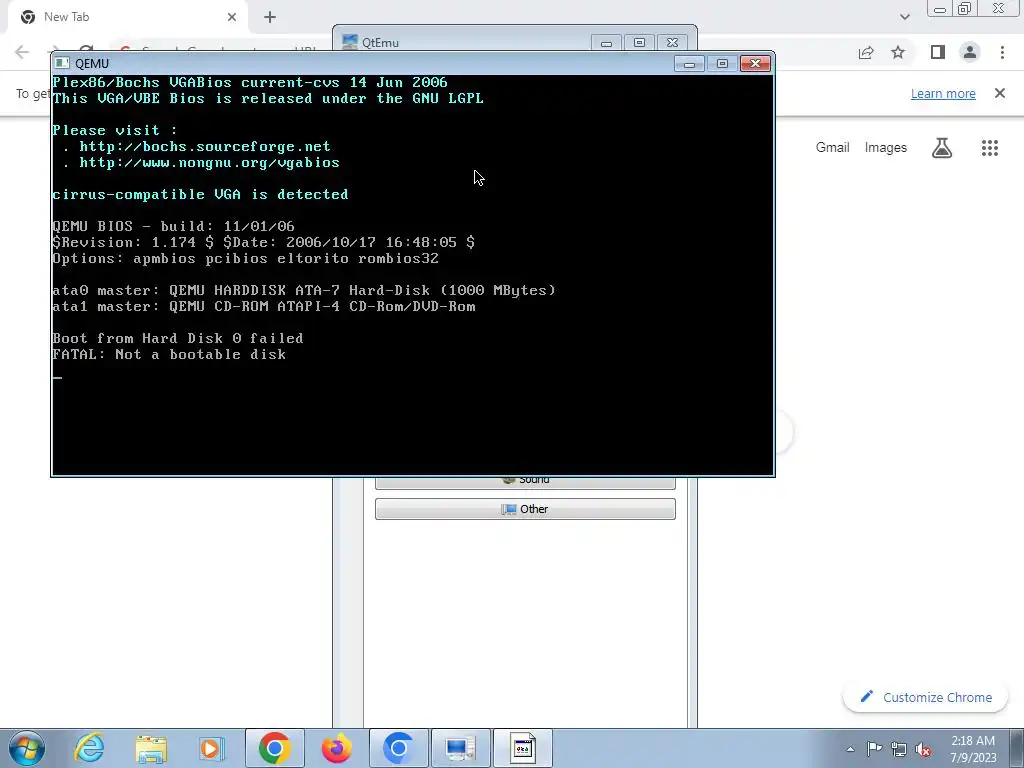The height and width of the screenshot is (768, 1024).
Task: Launch Firefox from the taskbar
Action: (x=336, y=748)
